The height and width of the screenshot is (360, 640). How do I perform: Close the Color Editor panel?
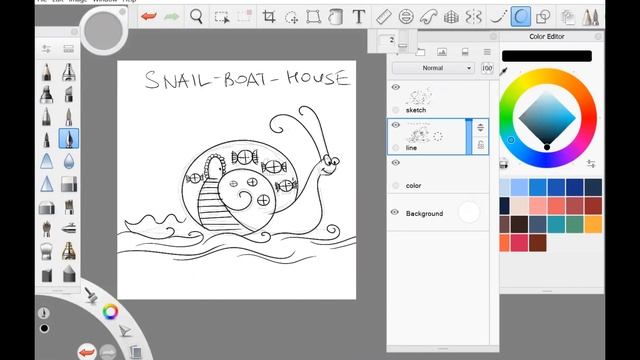point(598,36)
